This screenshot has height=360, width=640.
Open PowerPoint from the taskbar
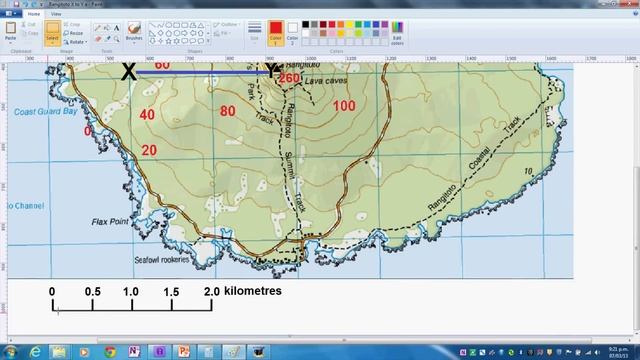click(184, 352)
